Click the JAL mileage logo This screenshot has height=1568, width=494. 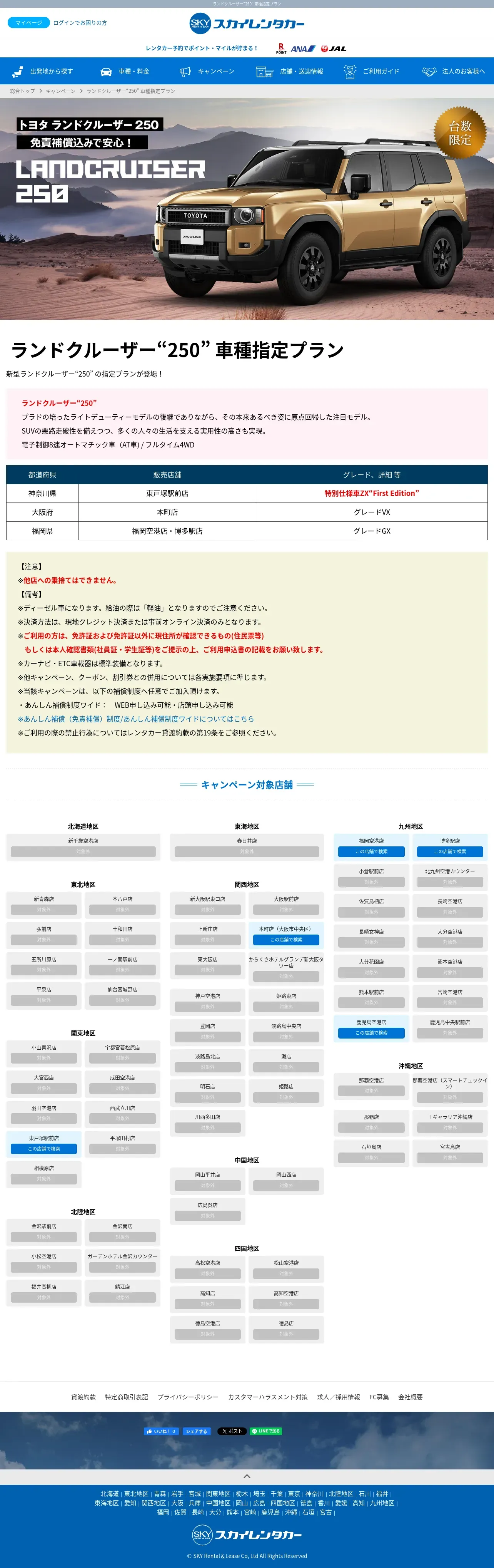[x=334, y=49]
